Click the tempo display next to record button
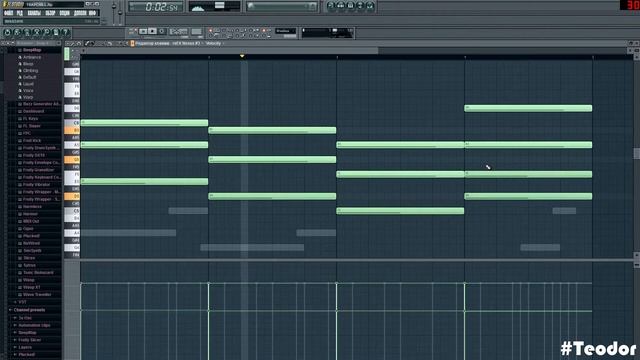Image resolution: width=640 pixels, height=360 pixels. [178, 31]
